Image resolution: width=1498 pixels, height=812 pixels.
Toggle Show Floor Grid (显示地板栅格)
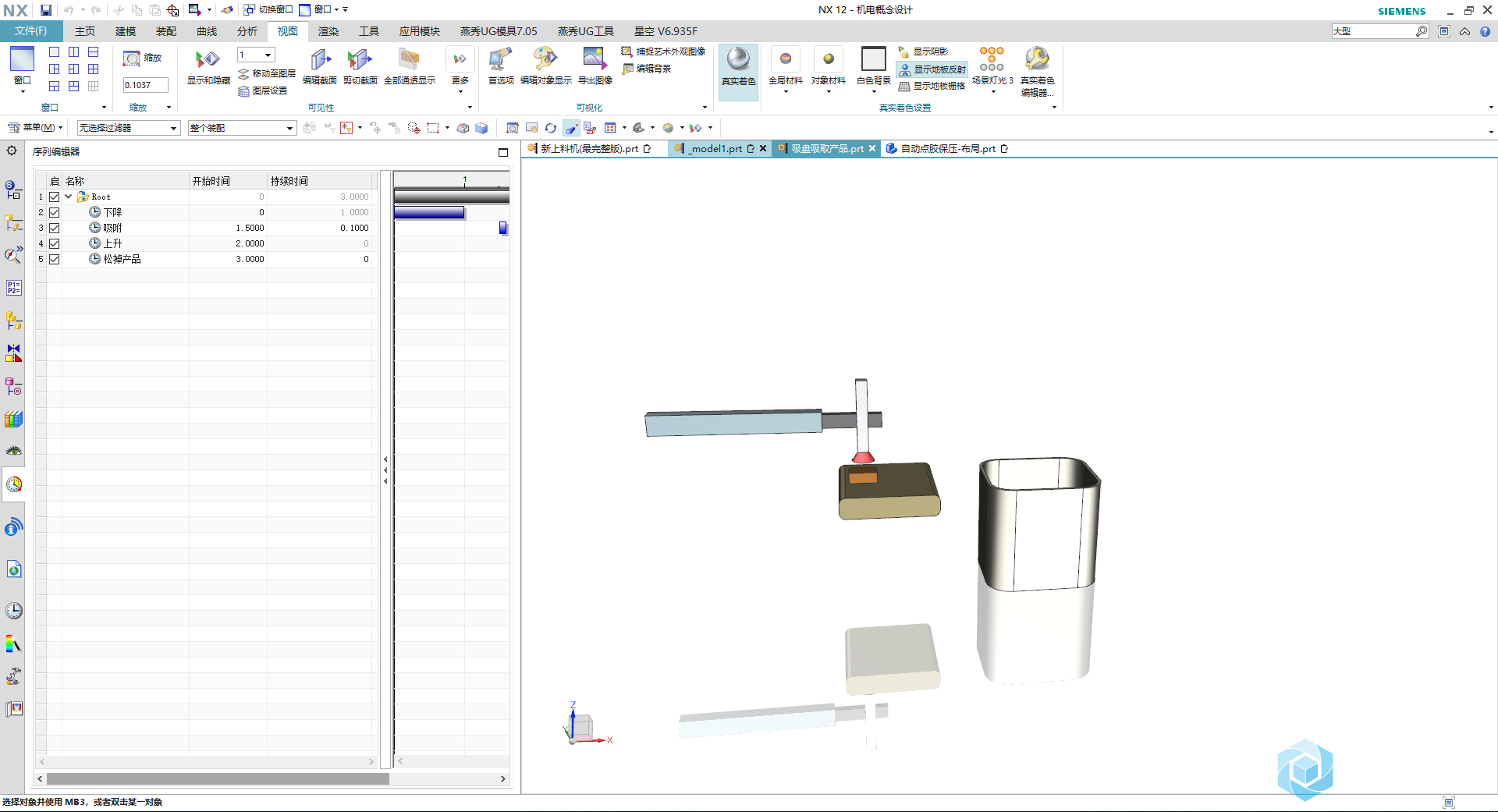click(932, 86)
